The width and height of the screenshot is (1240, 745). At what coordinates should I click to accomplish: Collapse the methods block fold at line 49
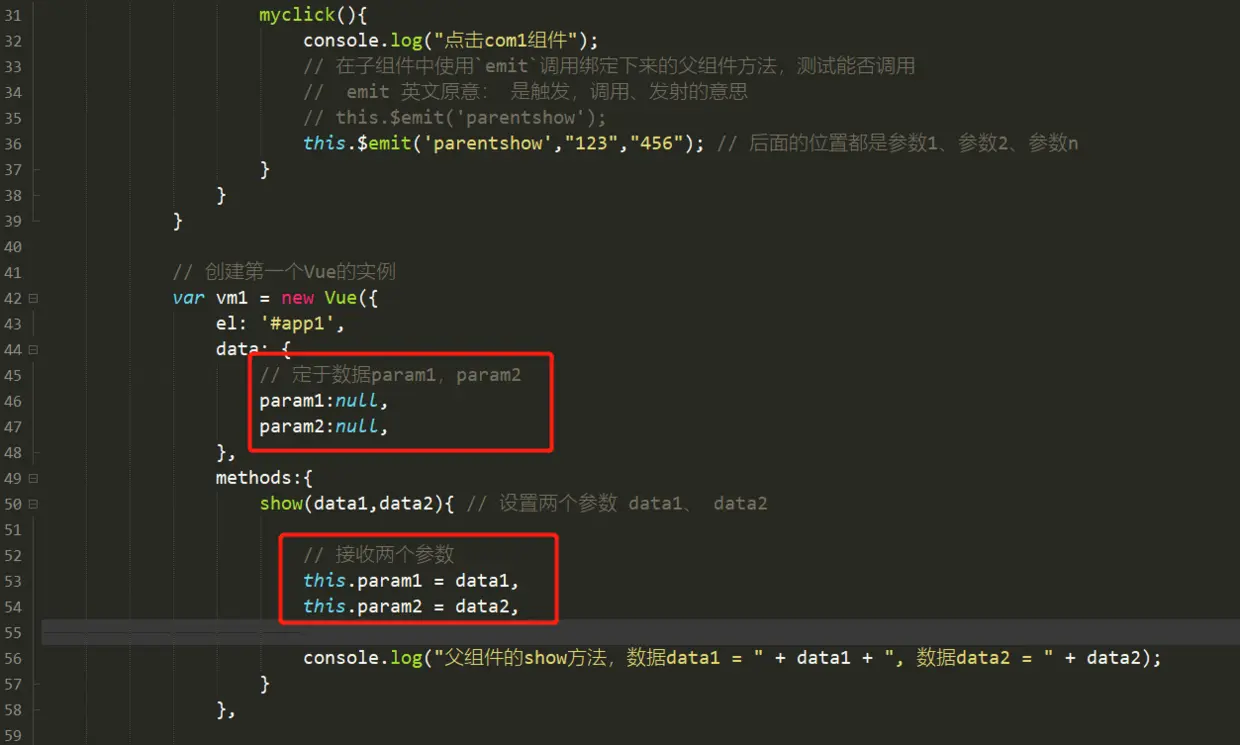[x=34, y=478]
